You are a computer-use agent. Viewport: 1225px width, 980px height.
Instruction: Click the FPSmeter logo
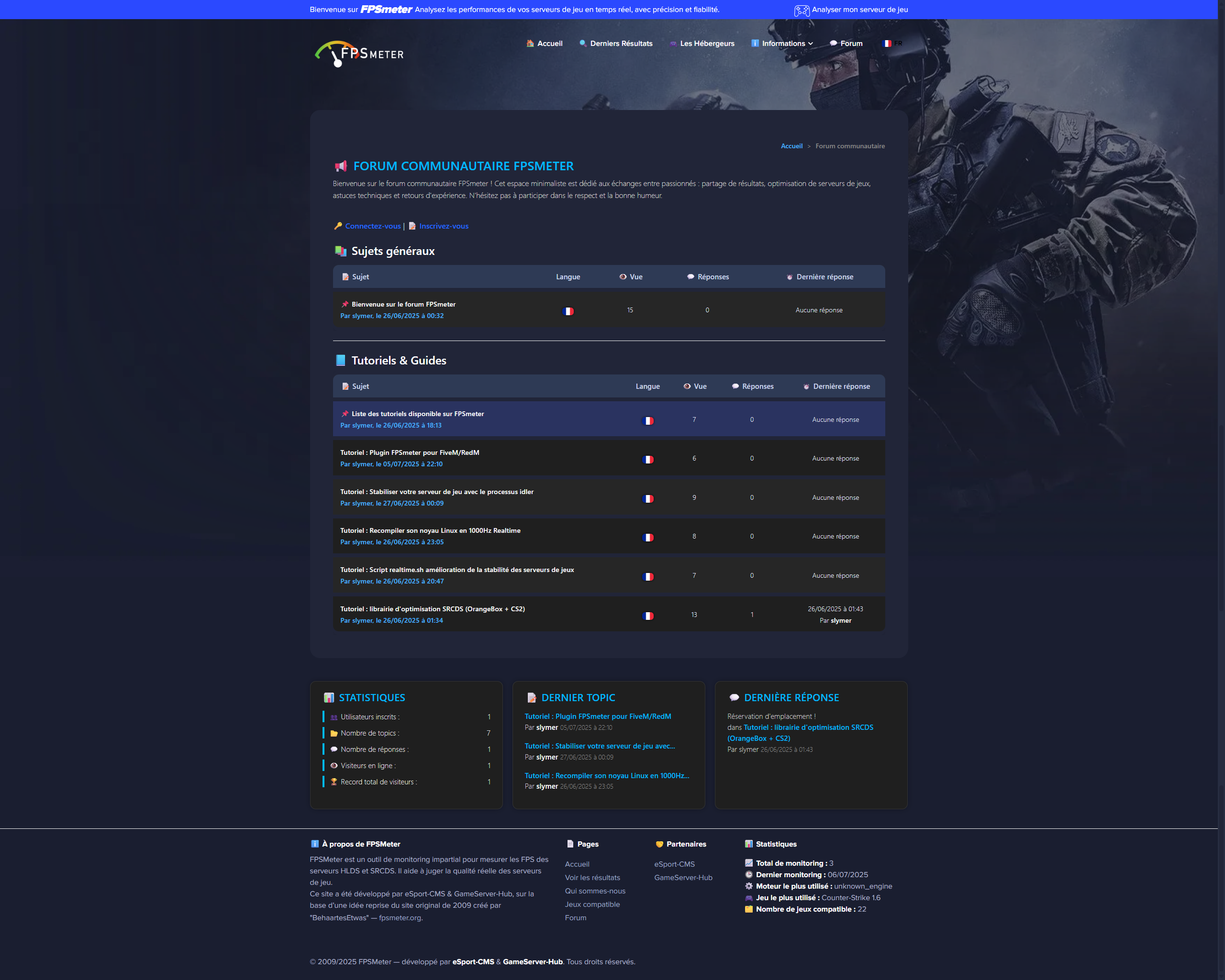359,54
